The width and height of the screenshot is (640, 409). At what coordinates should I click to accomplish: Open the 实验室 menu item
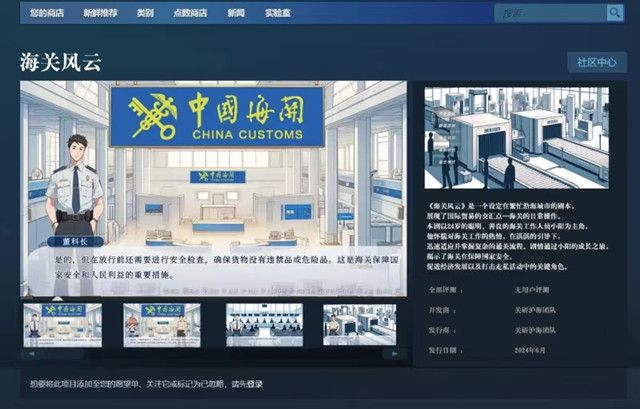(278, 13)
